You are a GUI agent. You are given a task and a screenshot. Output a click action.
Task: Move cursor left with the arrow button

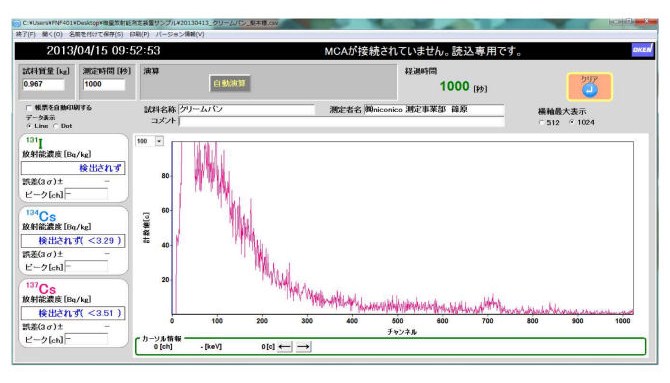[x=285, y=346]
